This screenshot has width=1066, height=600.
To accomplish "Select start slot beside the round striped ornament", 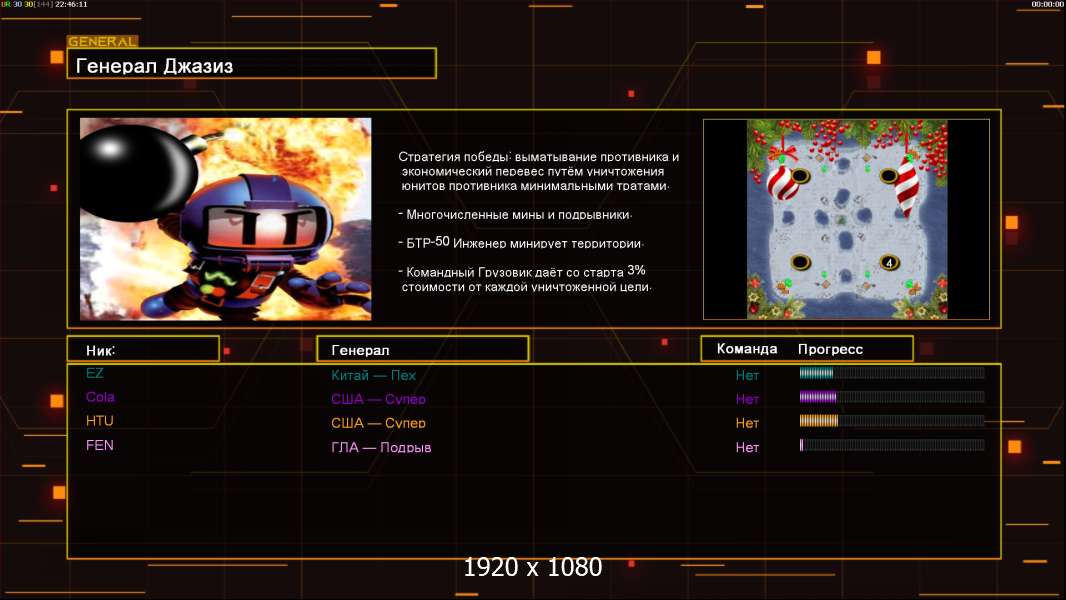I will [800, 177].
